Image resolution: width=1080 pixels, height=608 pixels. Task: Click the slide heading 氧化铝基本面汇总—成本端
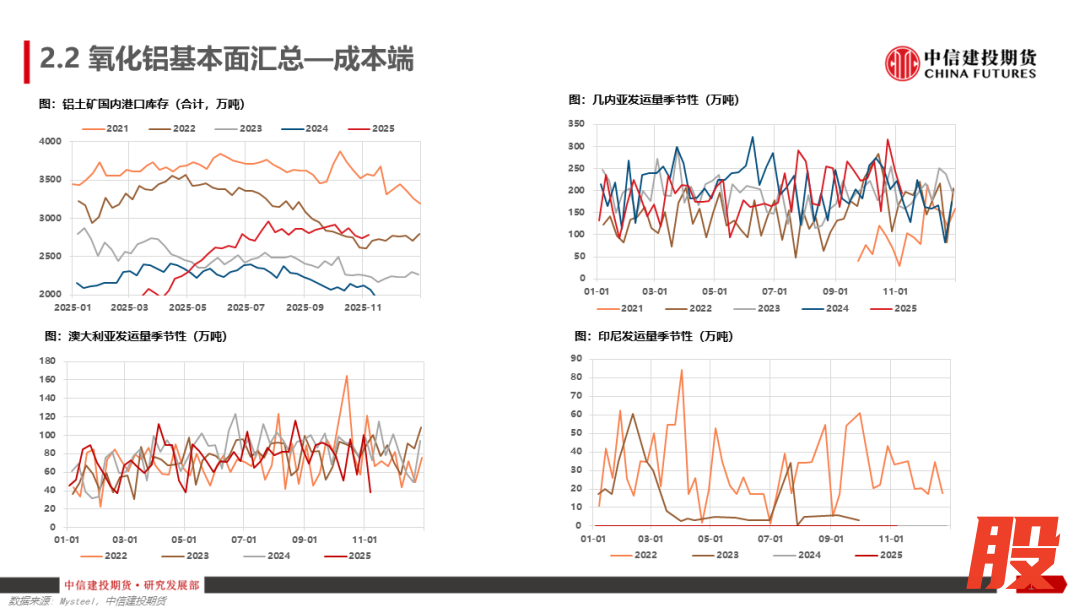tap(226, 60)
